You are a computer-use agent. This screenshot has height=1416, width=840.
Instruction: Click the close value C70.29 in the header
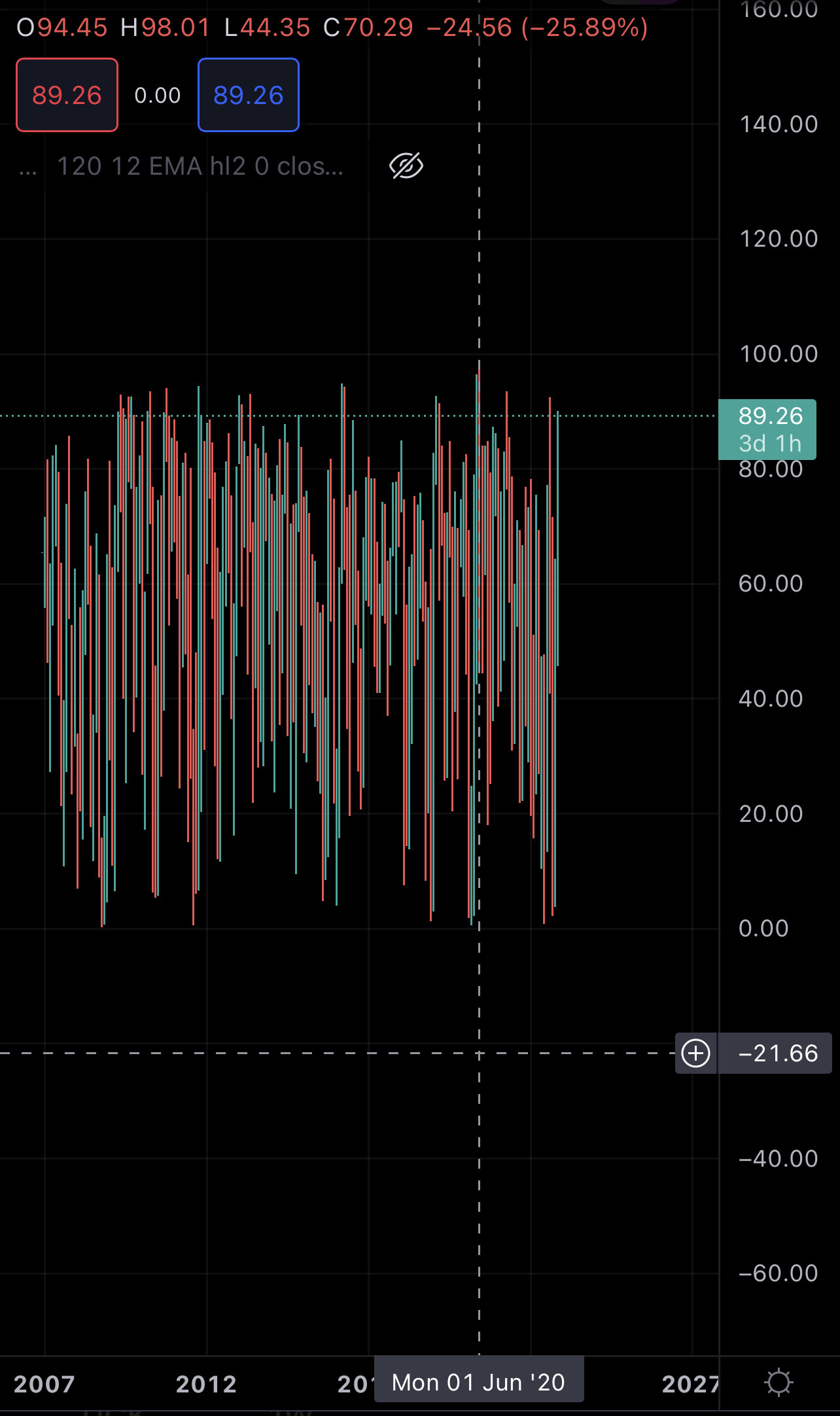[368, 27]
